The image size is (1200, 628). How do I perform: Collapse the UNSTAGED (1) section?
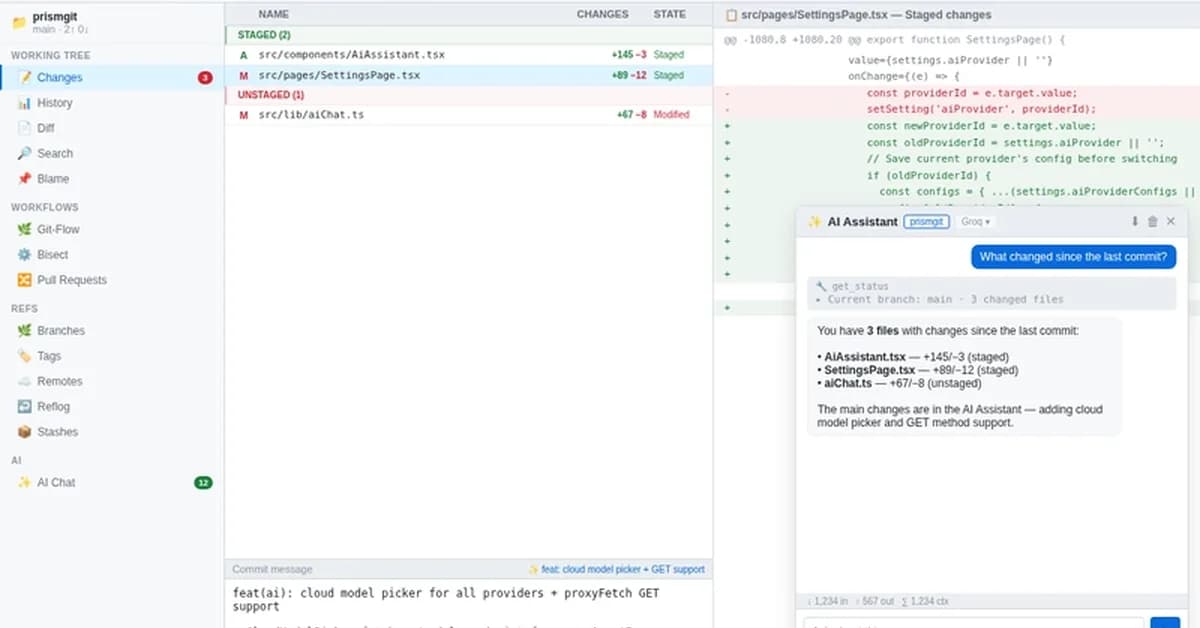pos(468,95)
